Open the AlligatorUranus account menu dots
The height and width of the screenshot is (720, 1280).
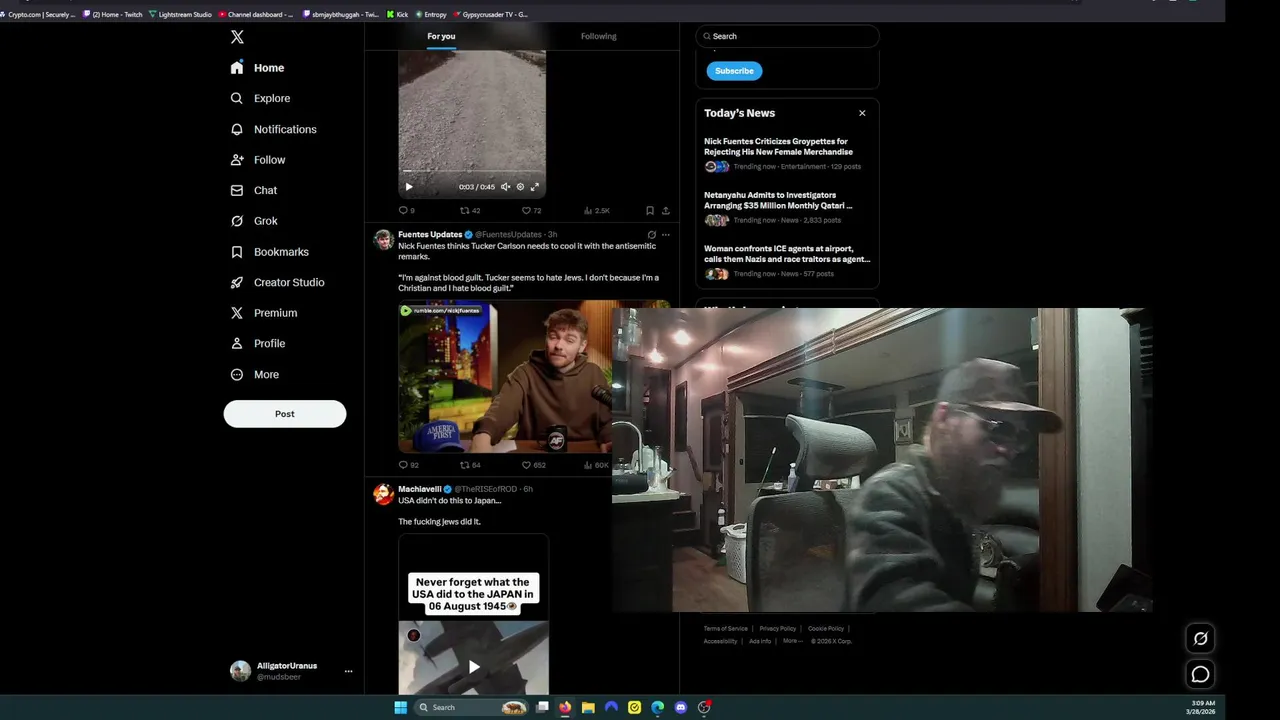click(348, 672)
